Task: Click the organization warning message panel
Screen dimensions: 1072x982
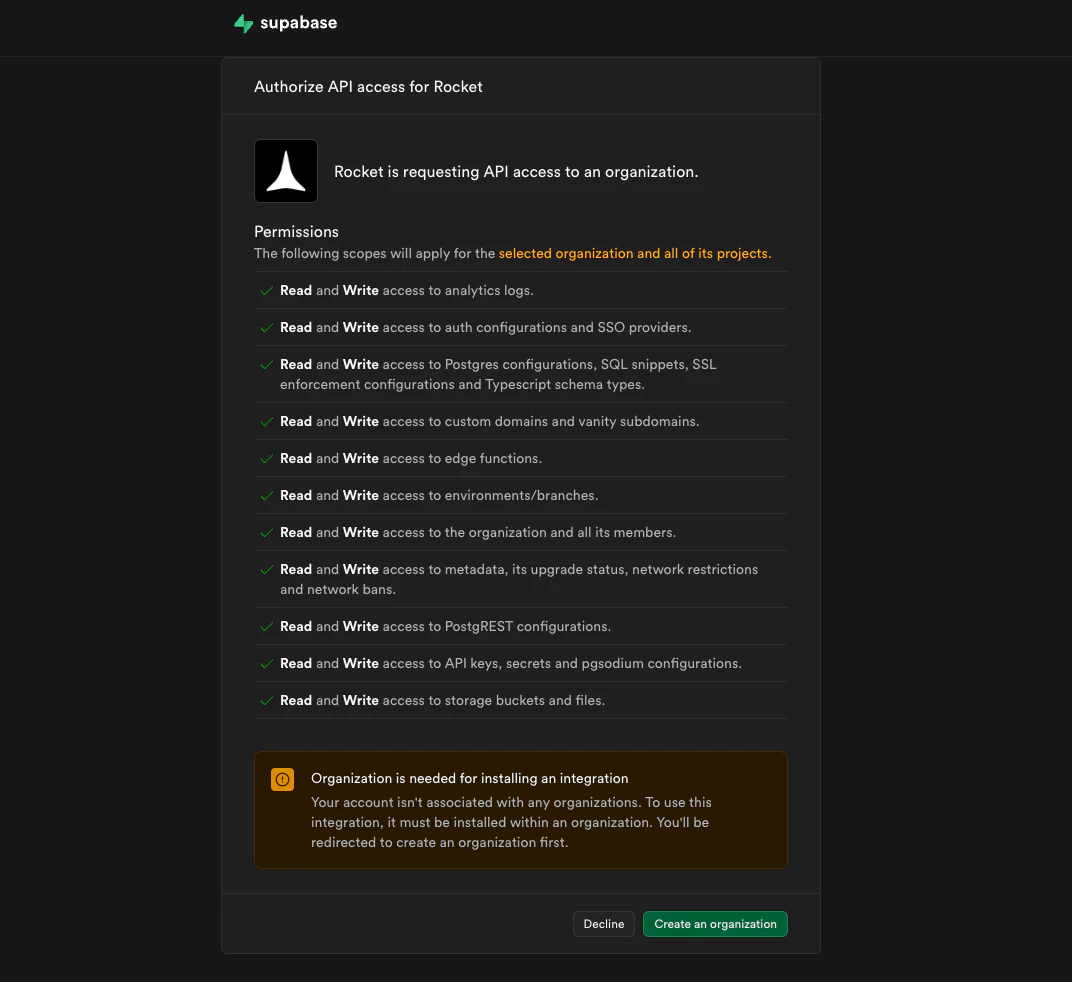Action: (520, 810)
